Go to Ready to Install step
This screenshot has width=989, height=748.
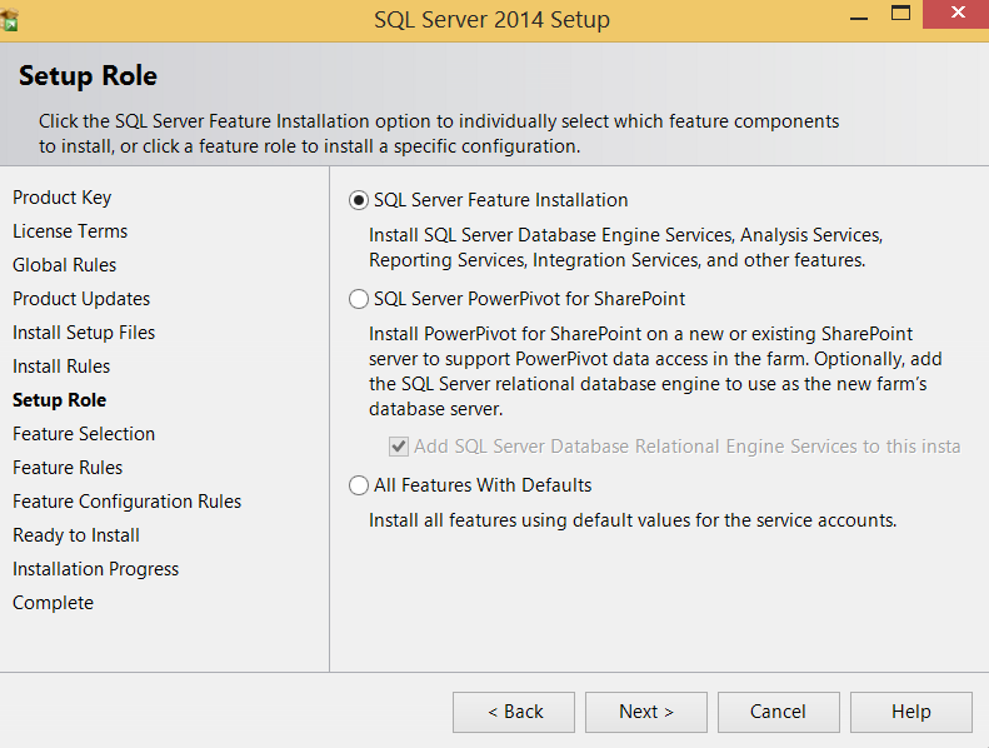pos(76,535)
